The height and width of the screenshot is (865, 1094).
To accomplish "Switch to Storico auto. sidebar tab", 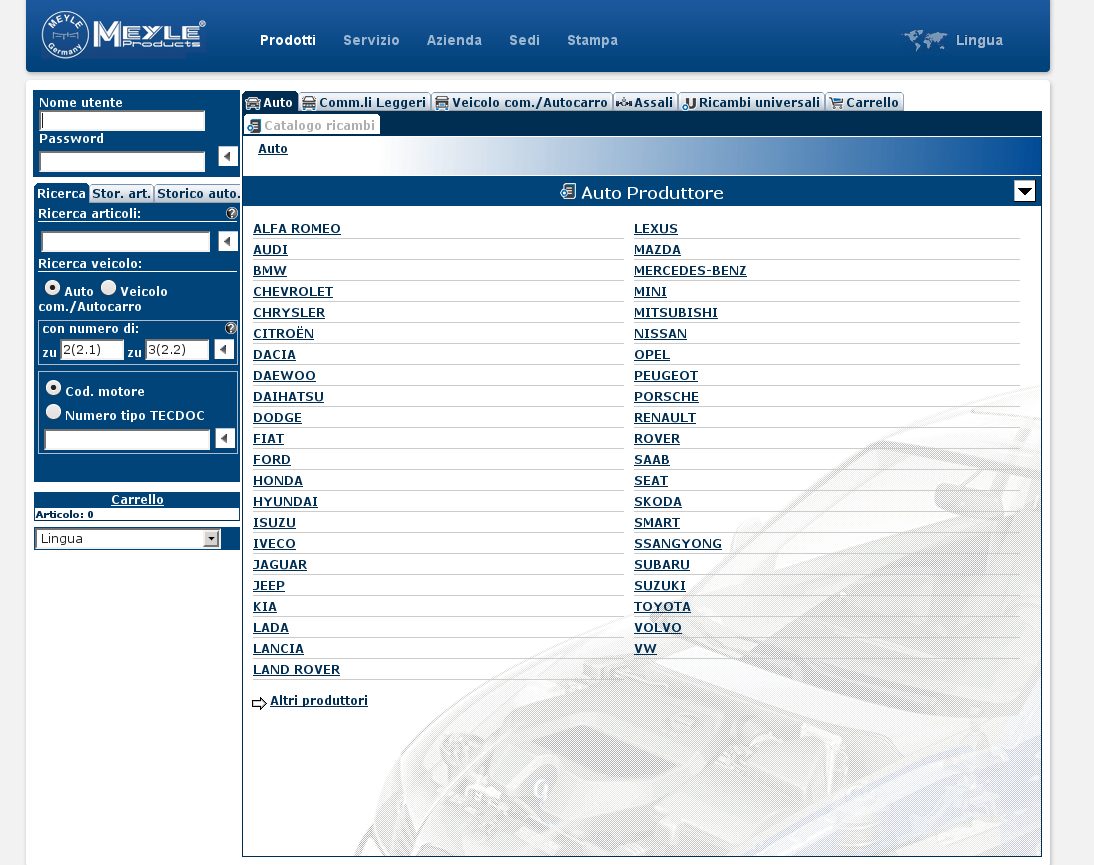I will pyautogui.click(x=197, y=193).
